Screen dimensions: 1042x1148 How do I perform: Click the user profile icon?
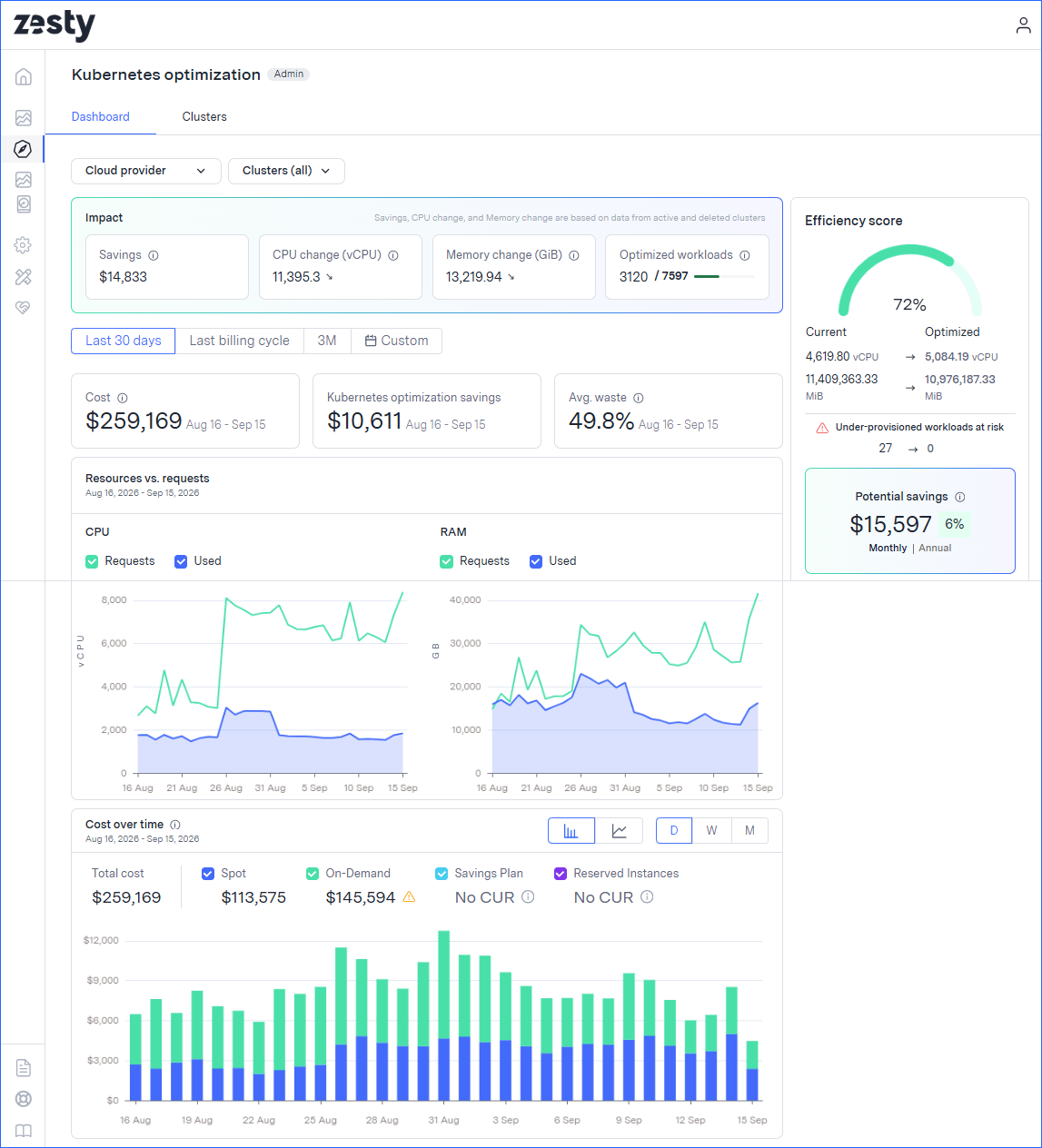pyautogui.click(x=1023, y=25)
